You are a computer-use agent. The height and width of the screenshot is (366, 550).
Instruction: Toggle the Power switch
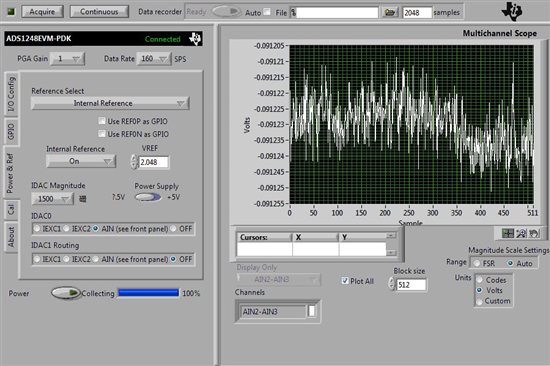[66, 293]
